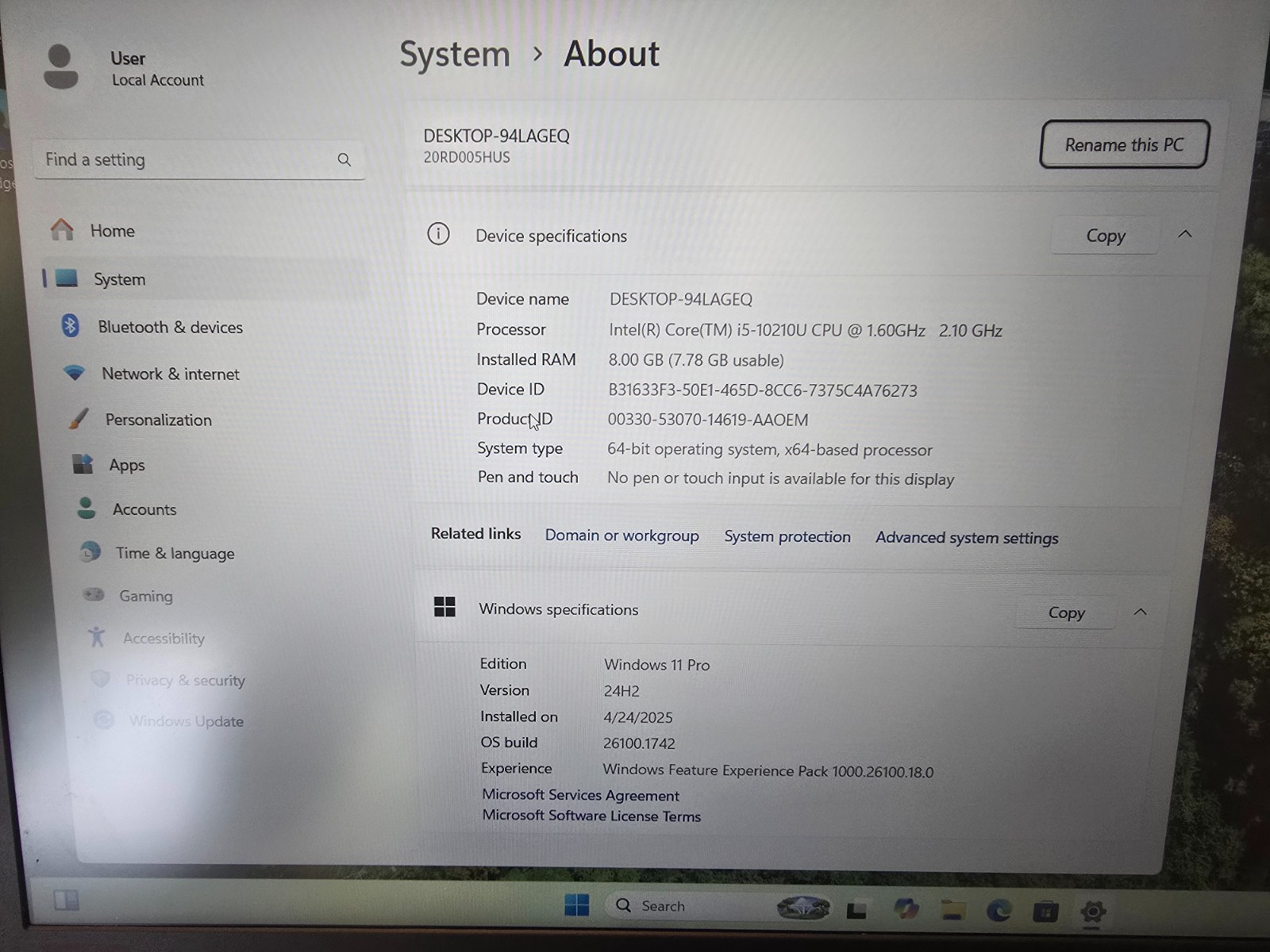The height and width of the screenshot is (952, 1270).
Task: Open the Windows Start button on taskbar
Action: point(577,905)
